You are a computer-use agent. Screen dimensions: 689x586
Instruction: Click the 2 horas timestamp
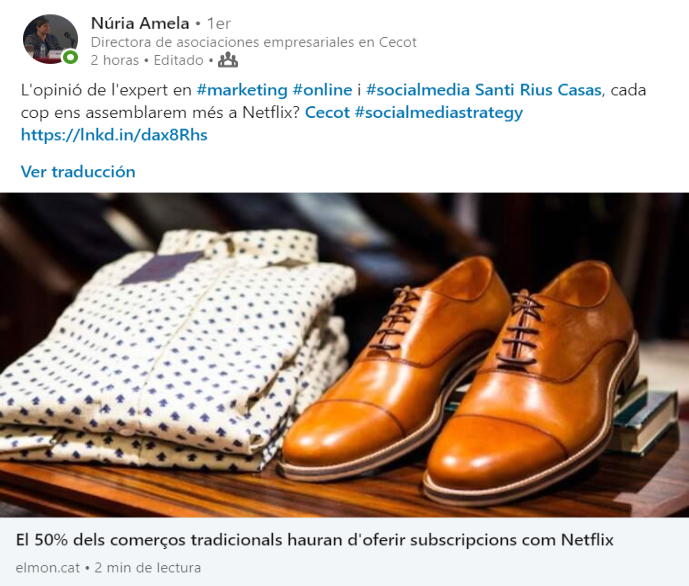coord(115,60)
